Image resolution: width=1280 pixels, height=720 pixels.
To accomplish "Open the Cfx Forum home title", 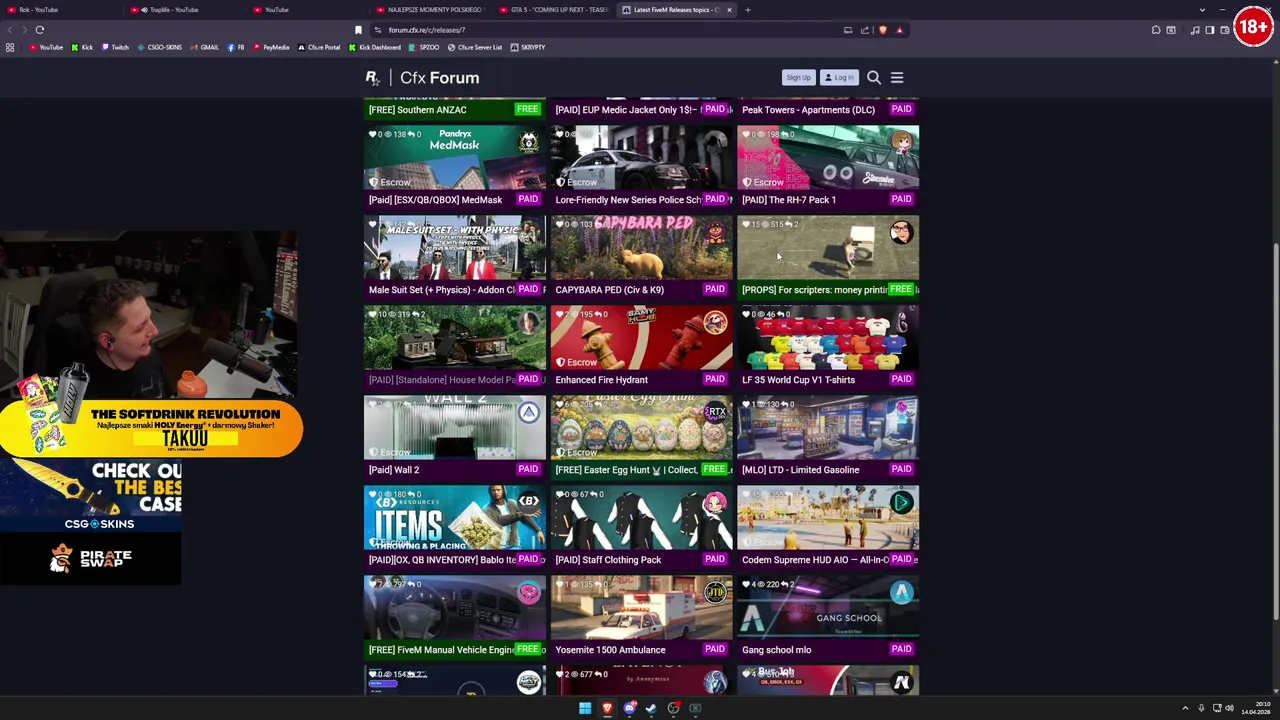I will (x=439, y=77).
